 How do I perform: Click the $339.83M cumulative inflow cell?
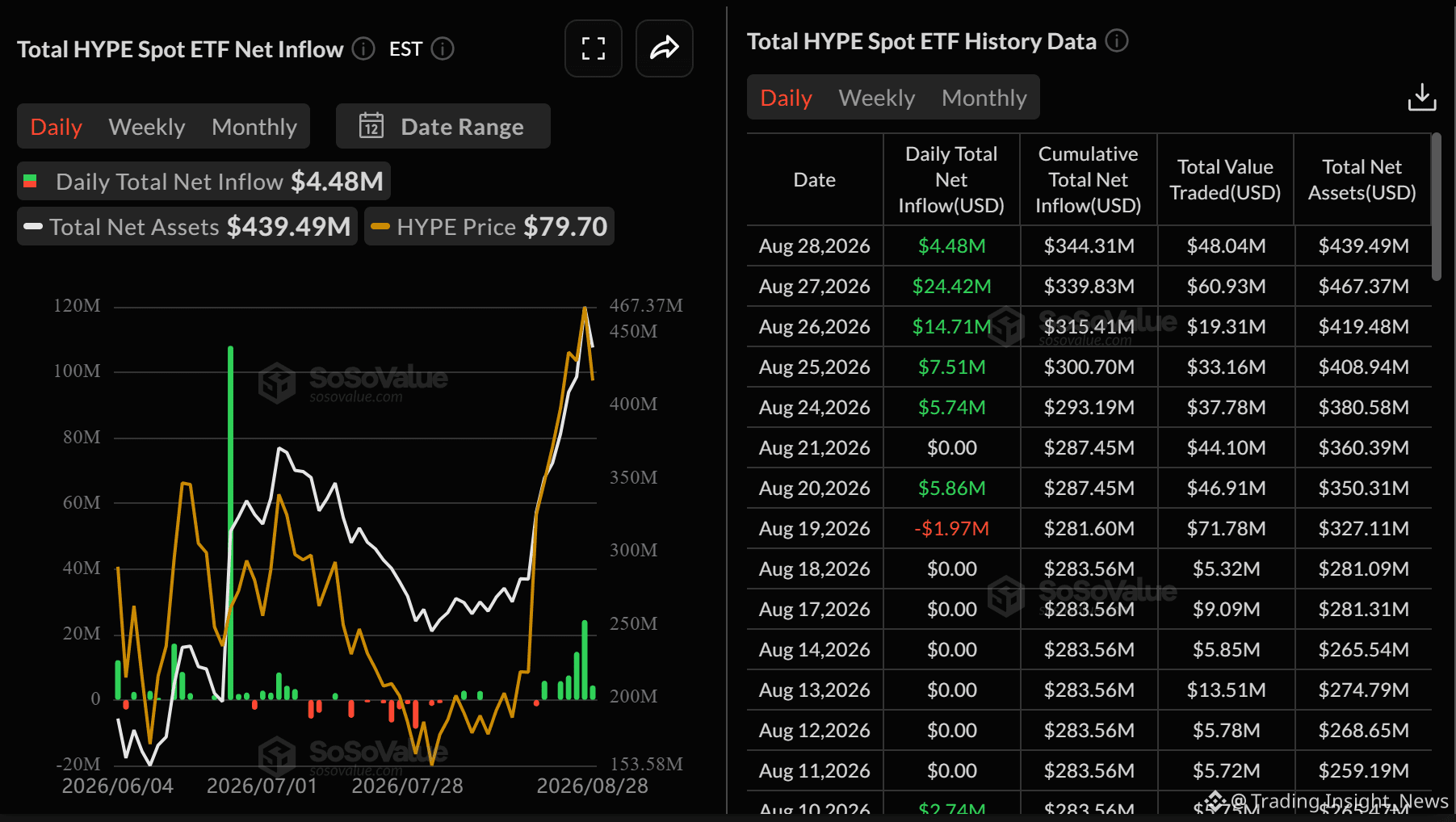click(1089, 286)
